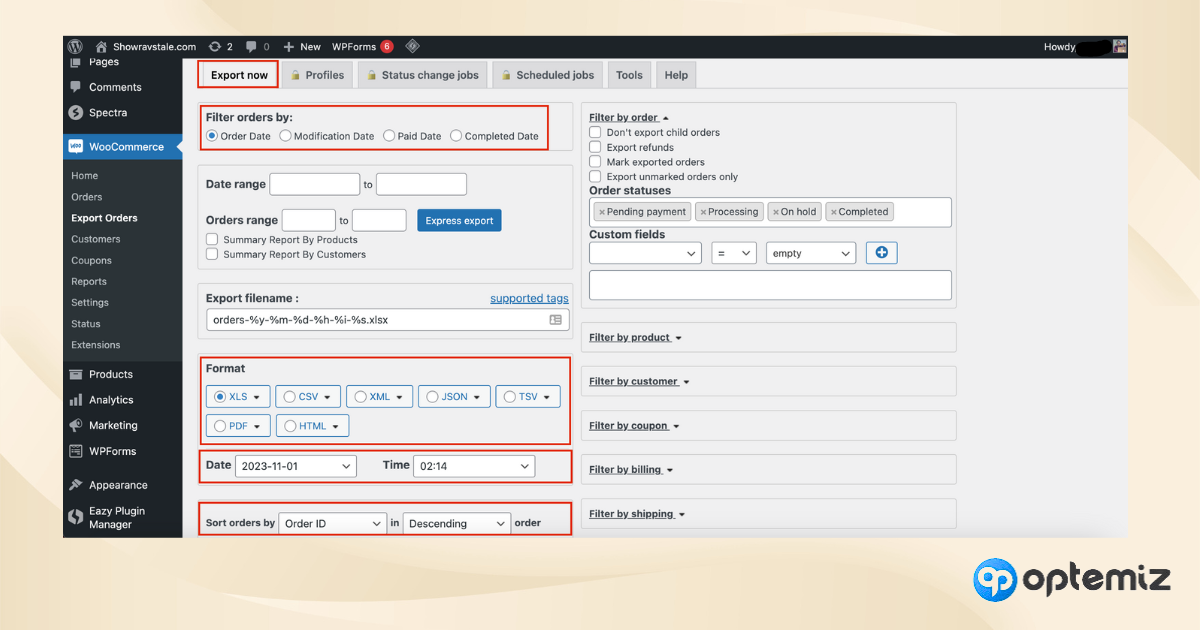This screenshot has width=1200, height=630.
Task: Remove the Pending payment status tag
Action: (x=601, y=212)
